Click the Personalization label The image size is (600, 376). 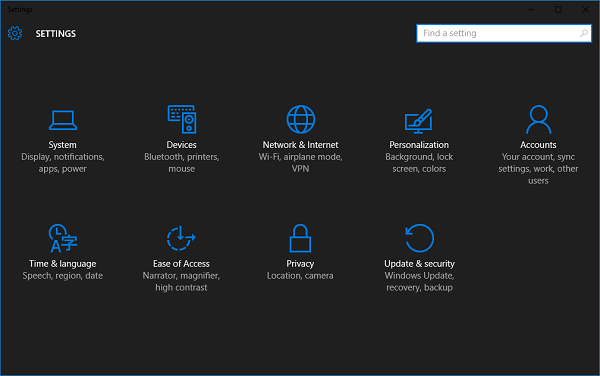pos(419,145)
